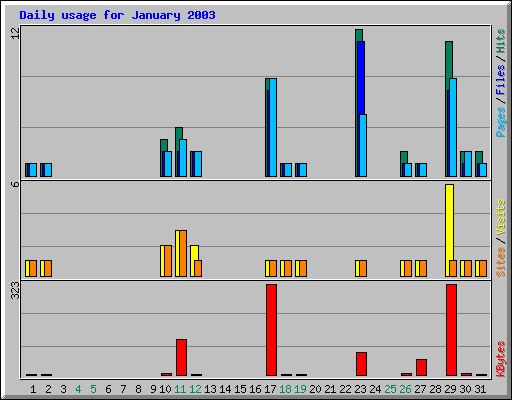Click the x-axis day label 7
Screen dimensions: 512x400
click(123, 389)
